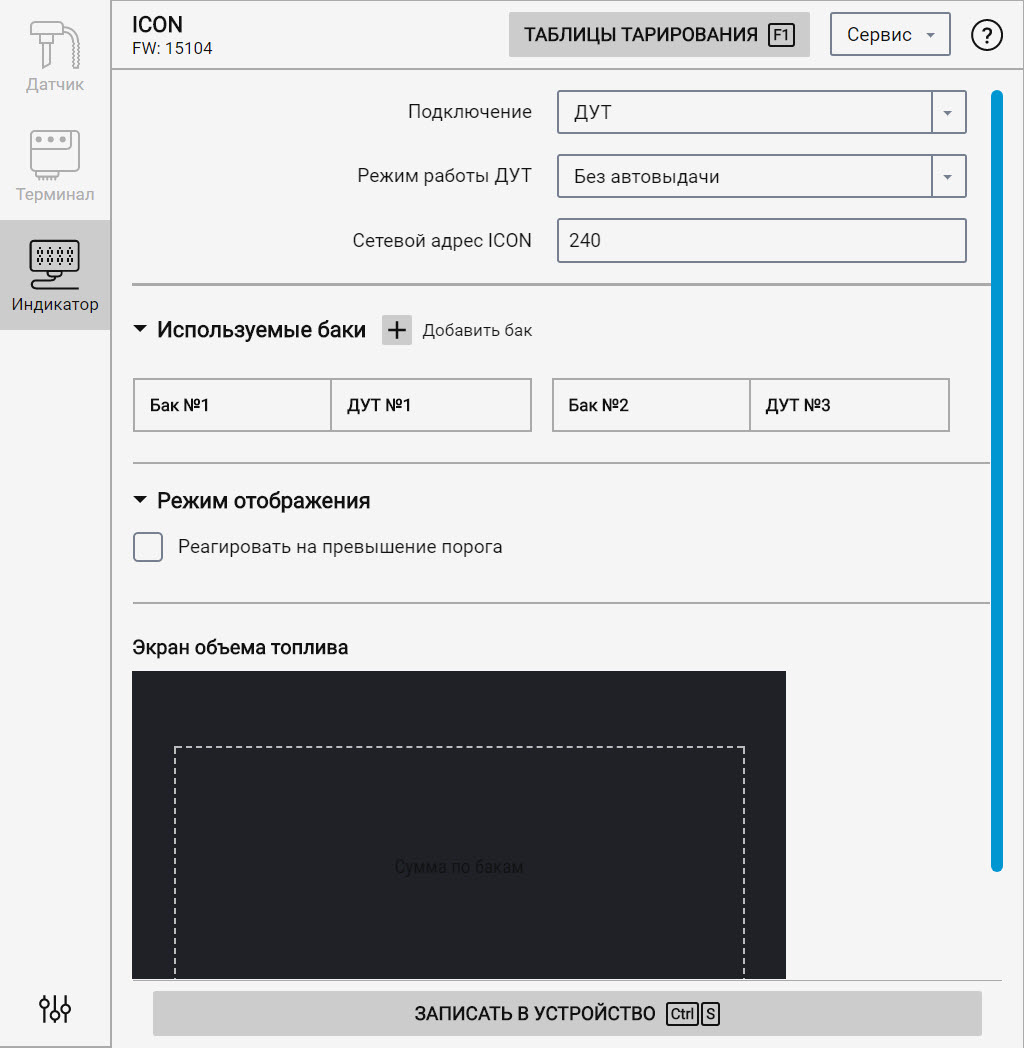Click the blue vertical scrollbar
This screenshot has width=1024, height=1048.
point(997,481)
